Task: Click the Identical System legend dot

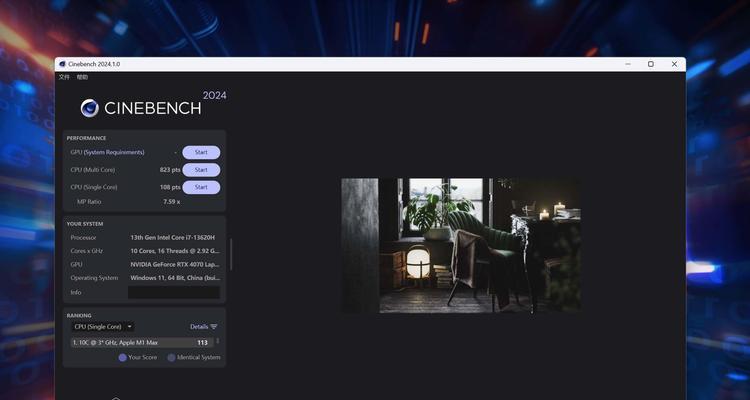Action: click(171, 357)
